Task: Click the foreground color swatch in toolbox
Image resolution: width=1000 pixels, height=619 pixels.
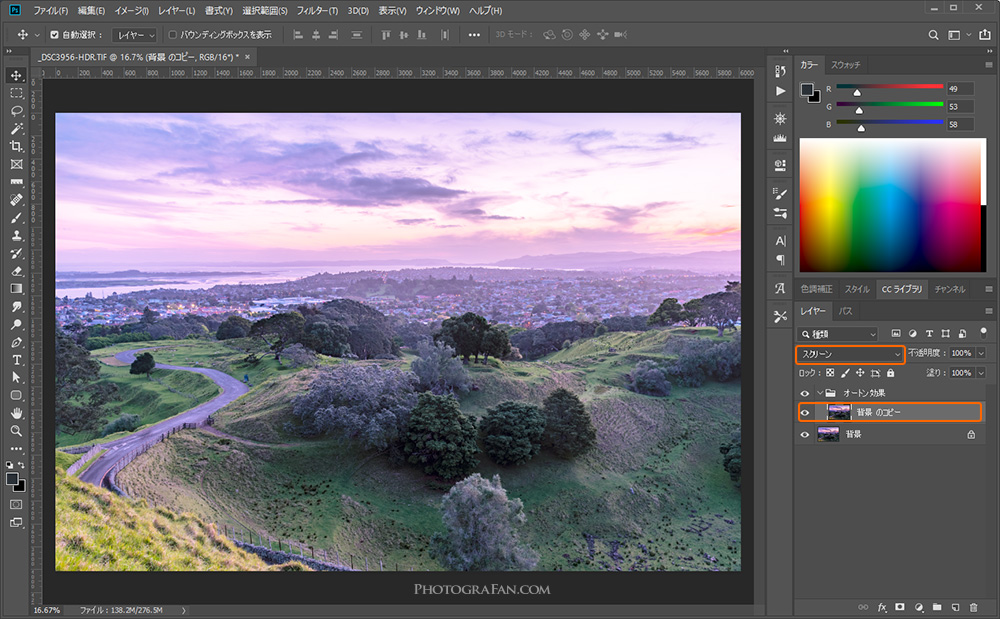Action: (x=12, y=479)
